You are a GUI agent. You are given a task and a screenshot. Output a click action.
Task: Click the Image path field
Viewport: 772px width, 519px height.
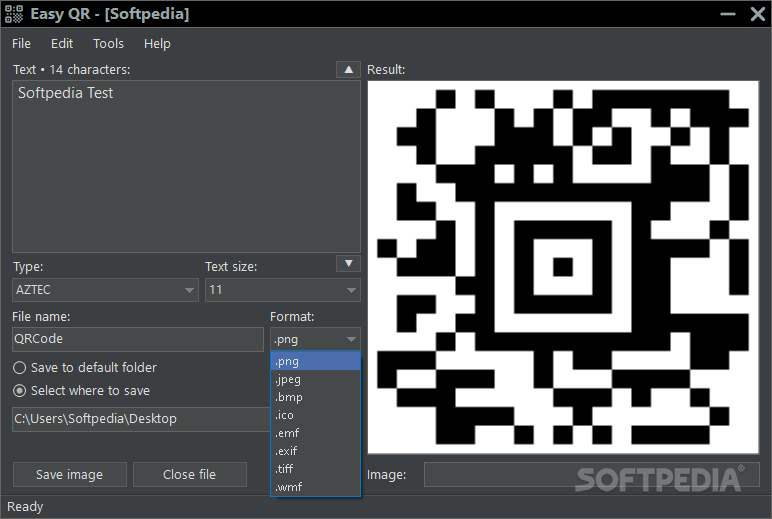(x=591, y=475)
